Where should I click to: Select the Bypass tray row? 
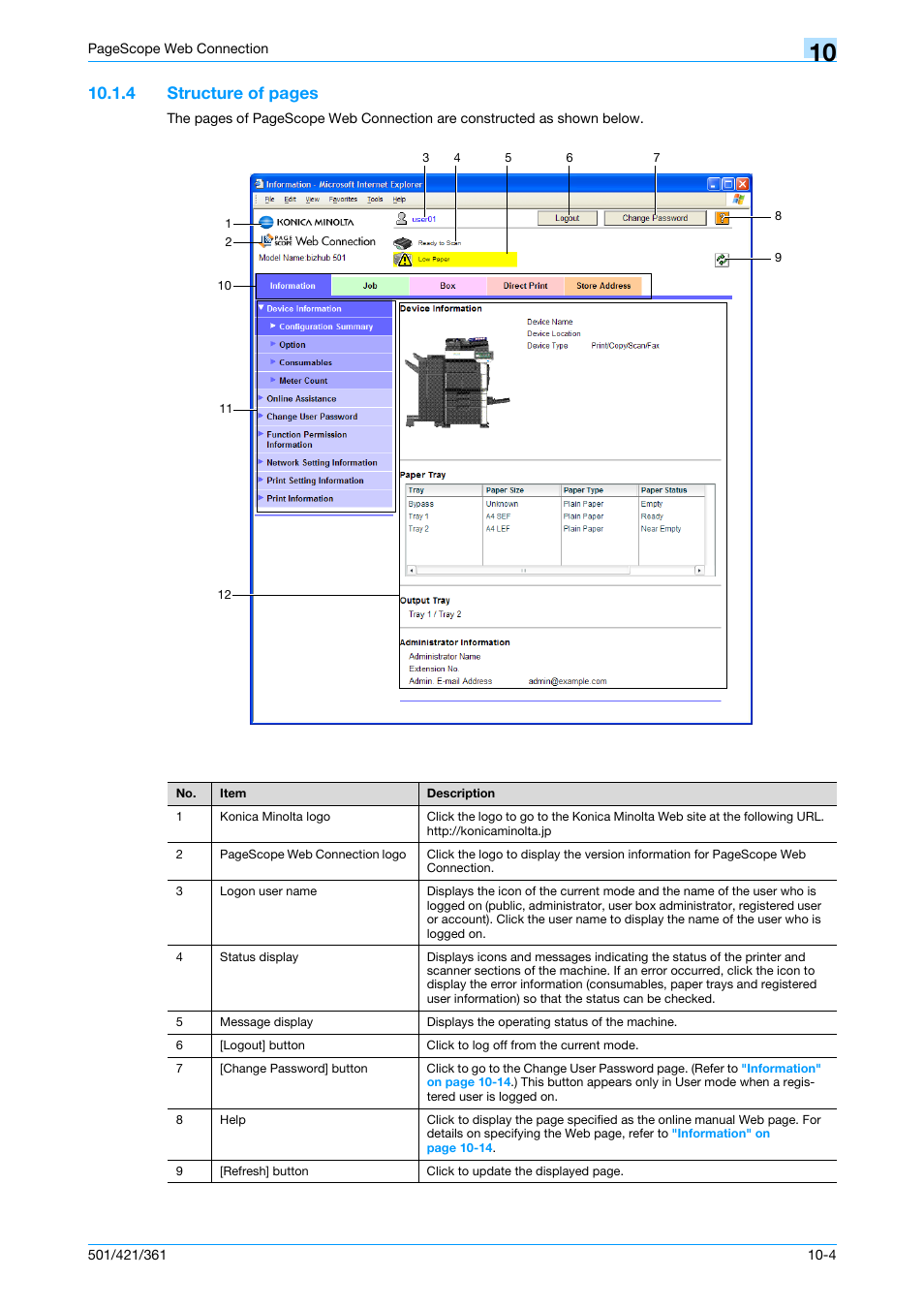555,504
